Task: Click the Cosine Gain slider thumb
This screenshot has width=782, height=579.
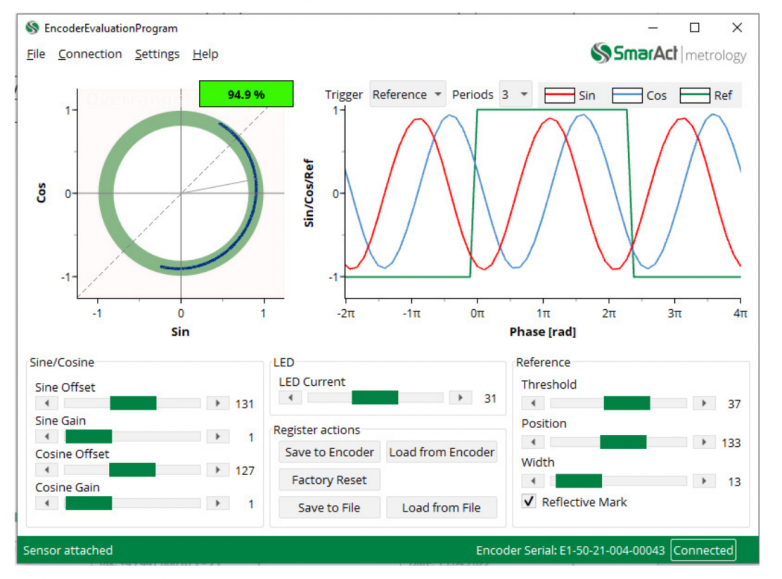Action: click(x=89, y=503)
